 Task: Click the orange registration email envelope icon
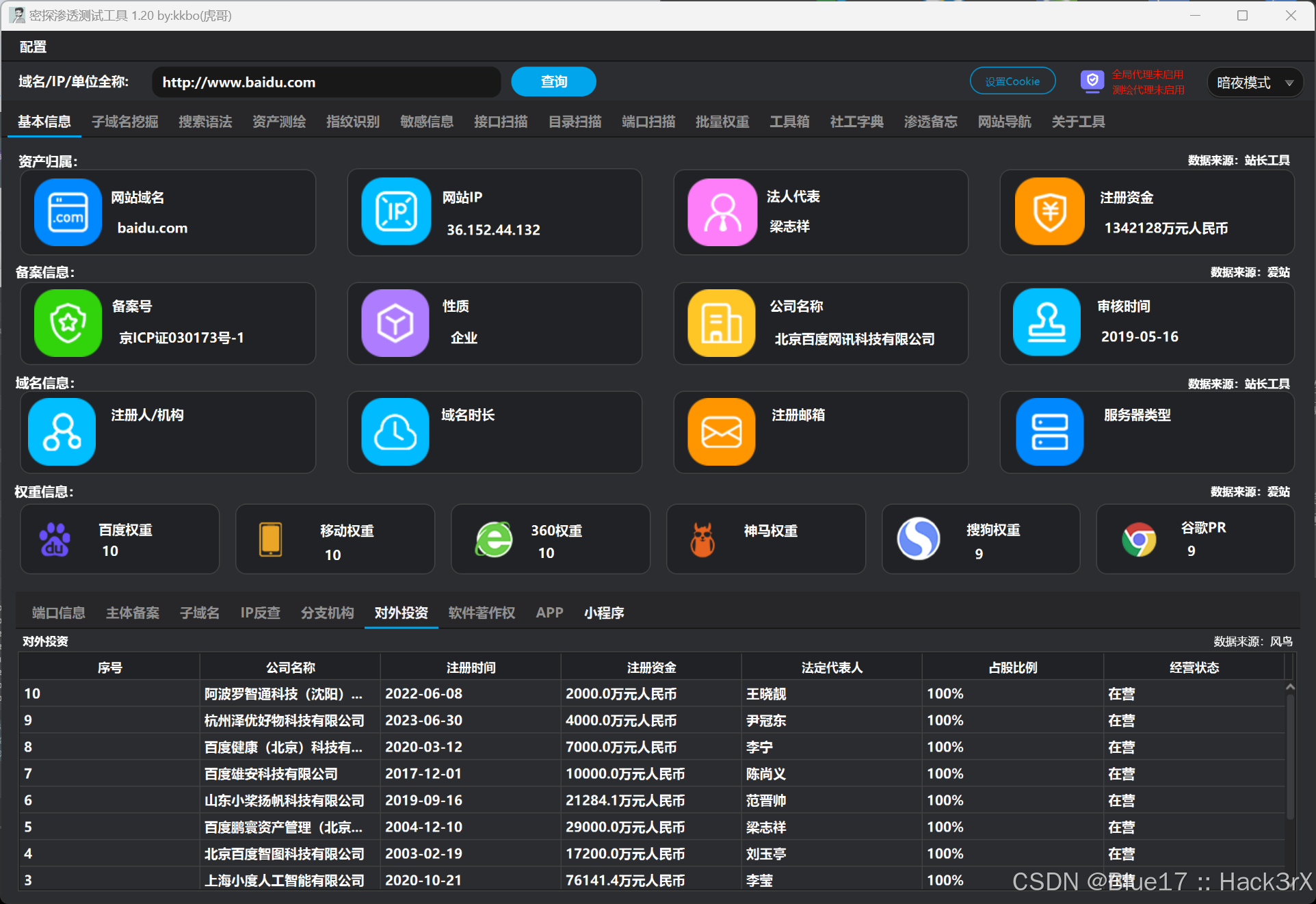click(722, 432)
